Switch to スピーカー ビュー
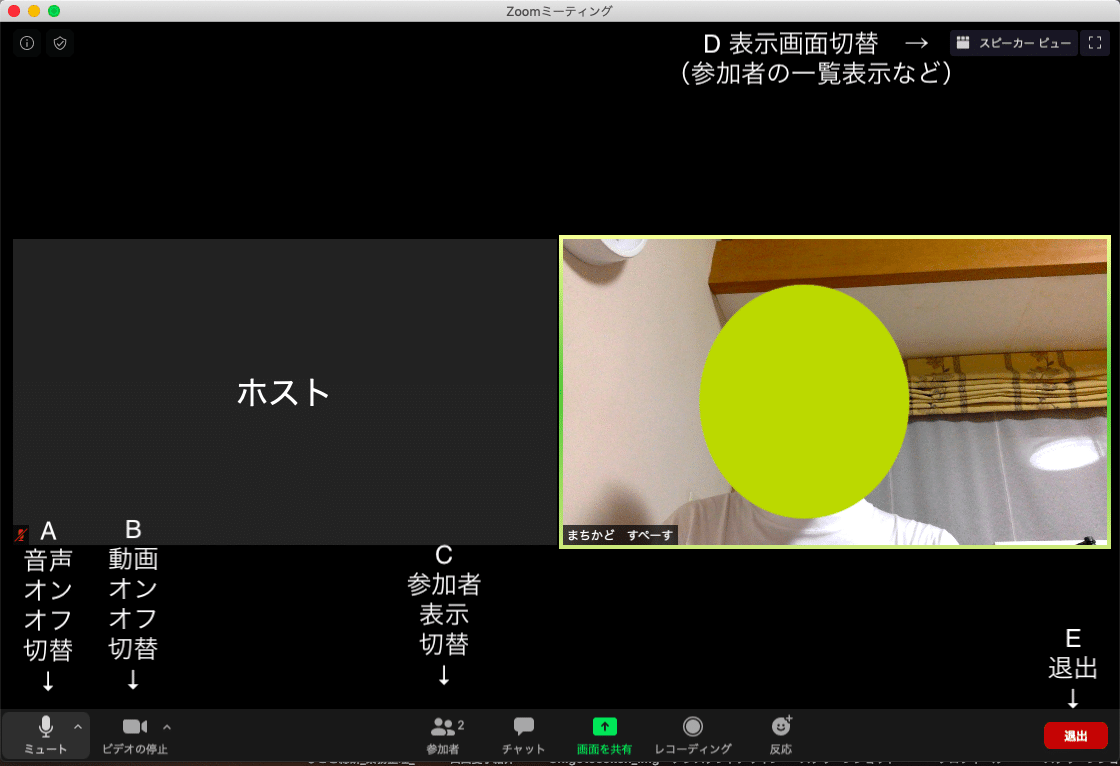This screenshot has height=766, width=1120. tap(1013, 43)
